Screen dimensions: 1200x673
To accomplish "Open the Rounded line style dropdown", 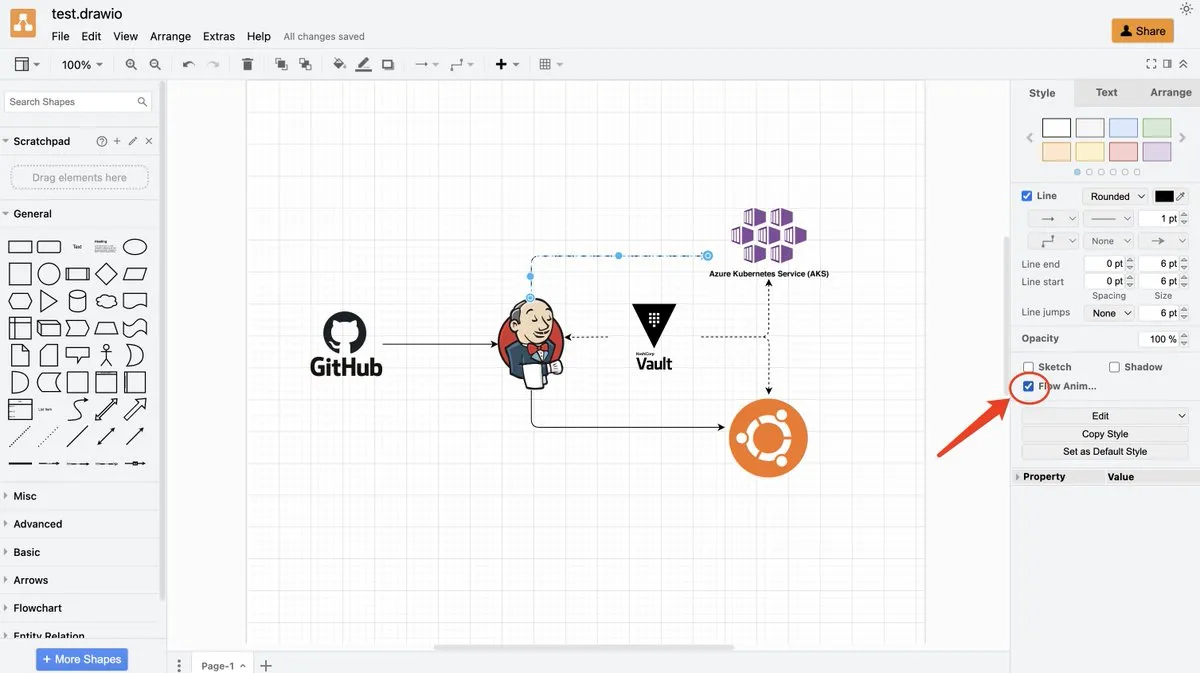I will (1116, 197).
